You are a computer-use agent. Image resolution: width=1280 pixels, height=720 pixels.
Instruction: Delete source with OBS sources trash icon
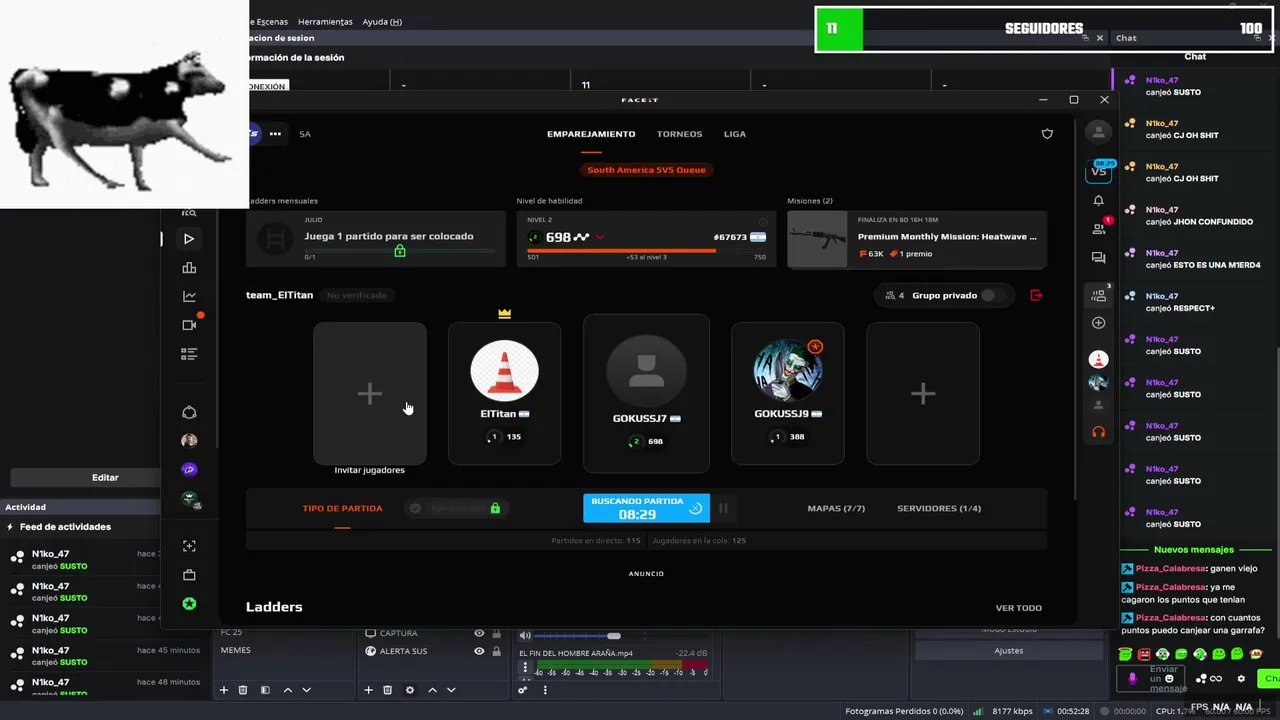(x=387, y=690)
